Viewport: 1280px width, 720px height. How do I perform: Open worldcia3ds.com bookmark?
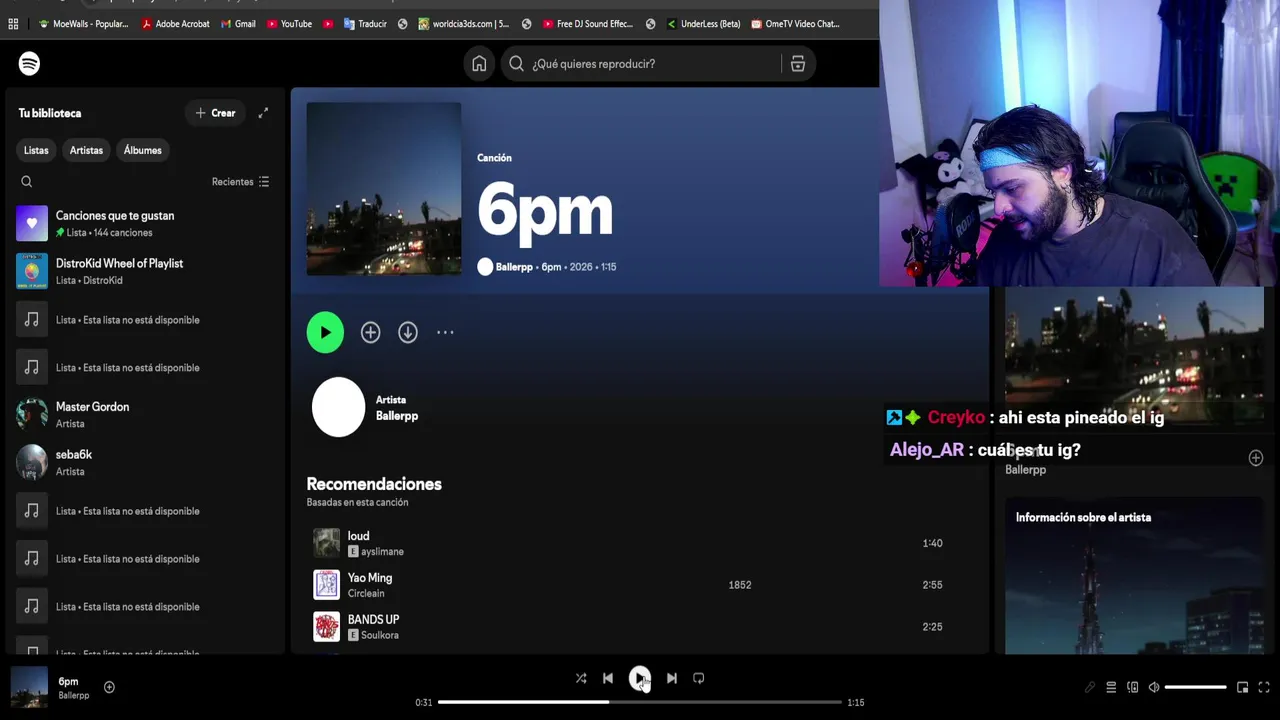464,24
